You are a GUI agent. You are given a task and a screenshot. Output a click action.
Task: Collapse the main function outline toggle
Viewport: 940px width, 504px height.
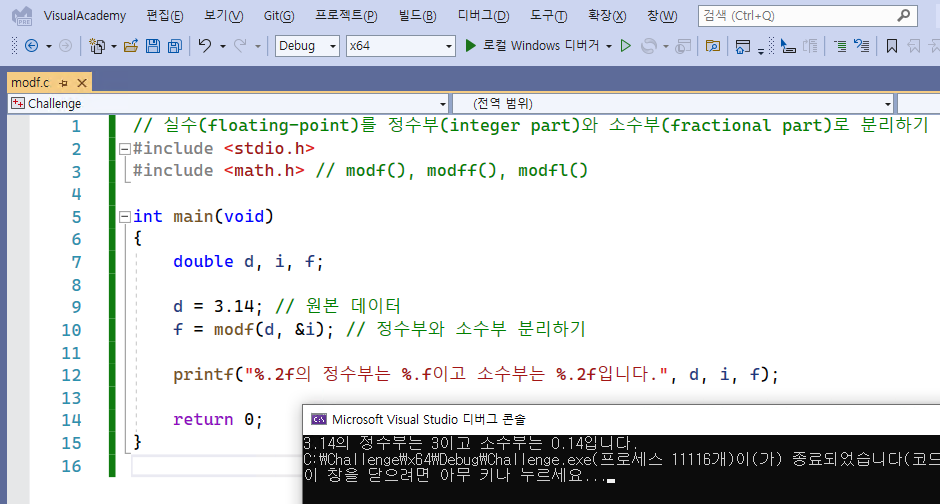point(125,216)
